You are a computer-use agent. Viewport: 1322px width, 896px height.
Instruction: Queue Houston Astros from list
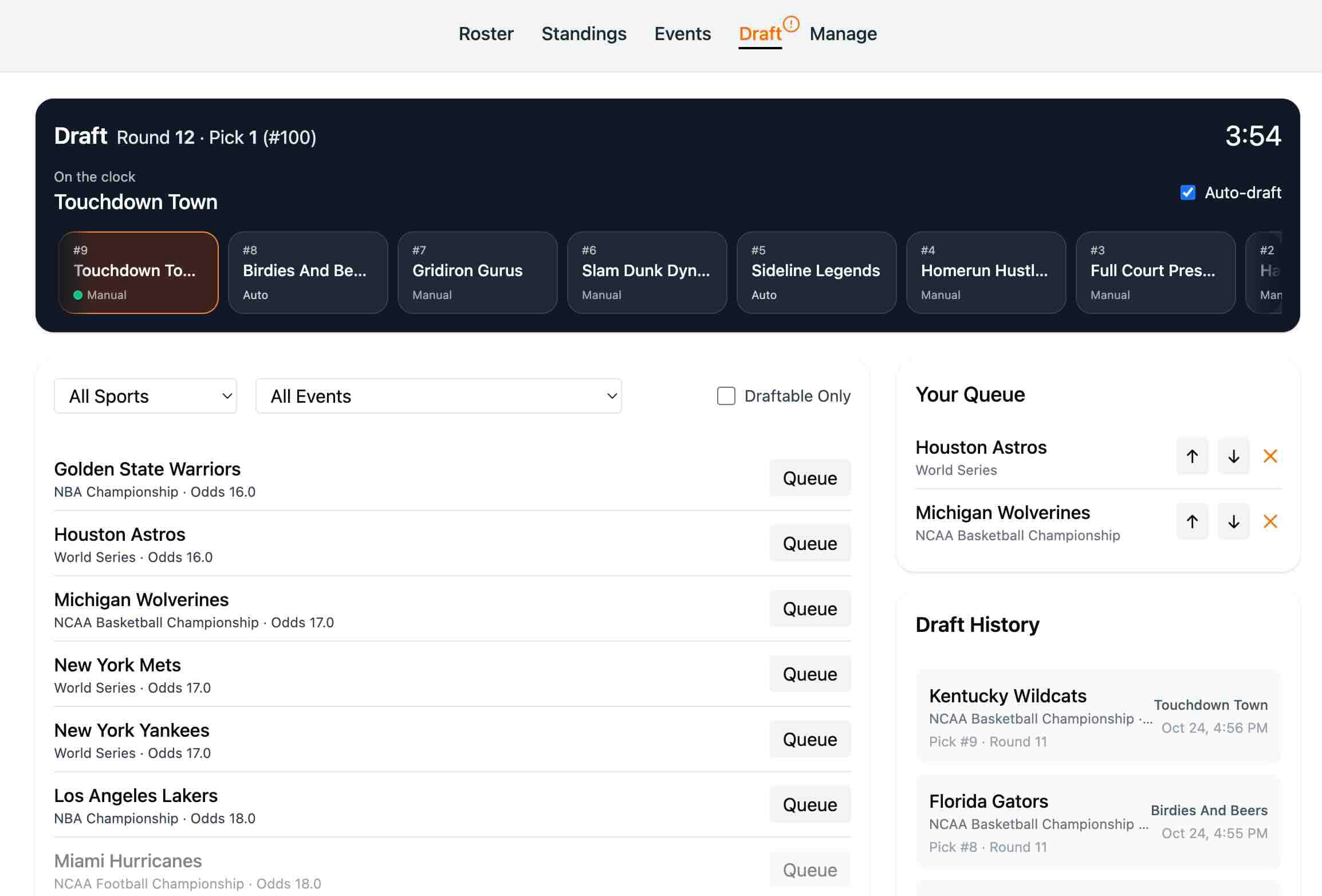point(810,543)
